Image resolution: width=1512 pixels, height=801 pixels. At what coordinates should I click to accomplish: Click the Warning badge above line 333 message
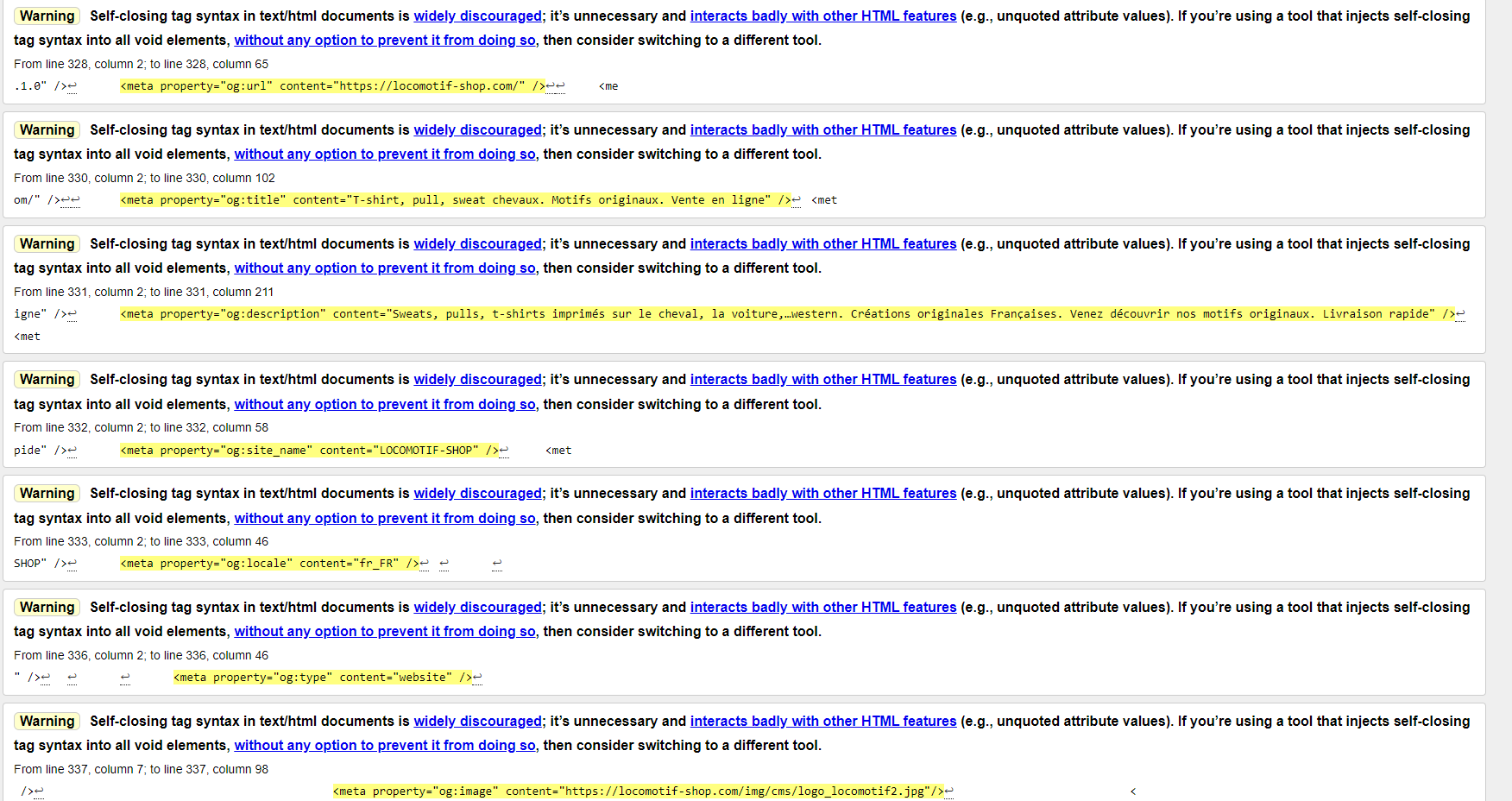[x=47, y=494]
